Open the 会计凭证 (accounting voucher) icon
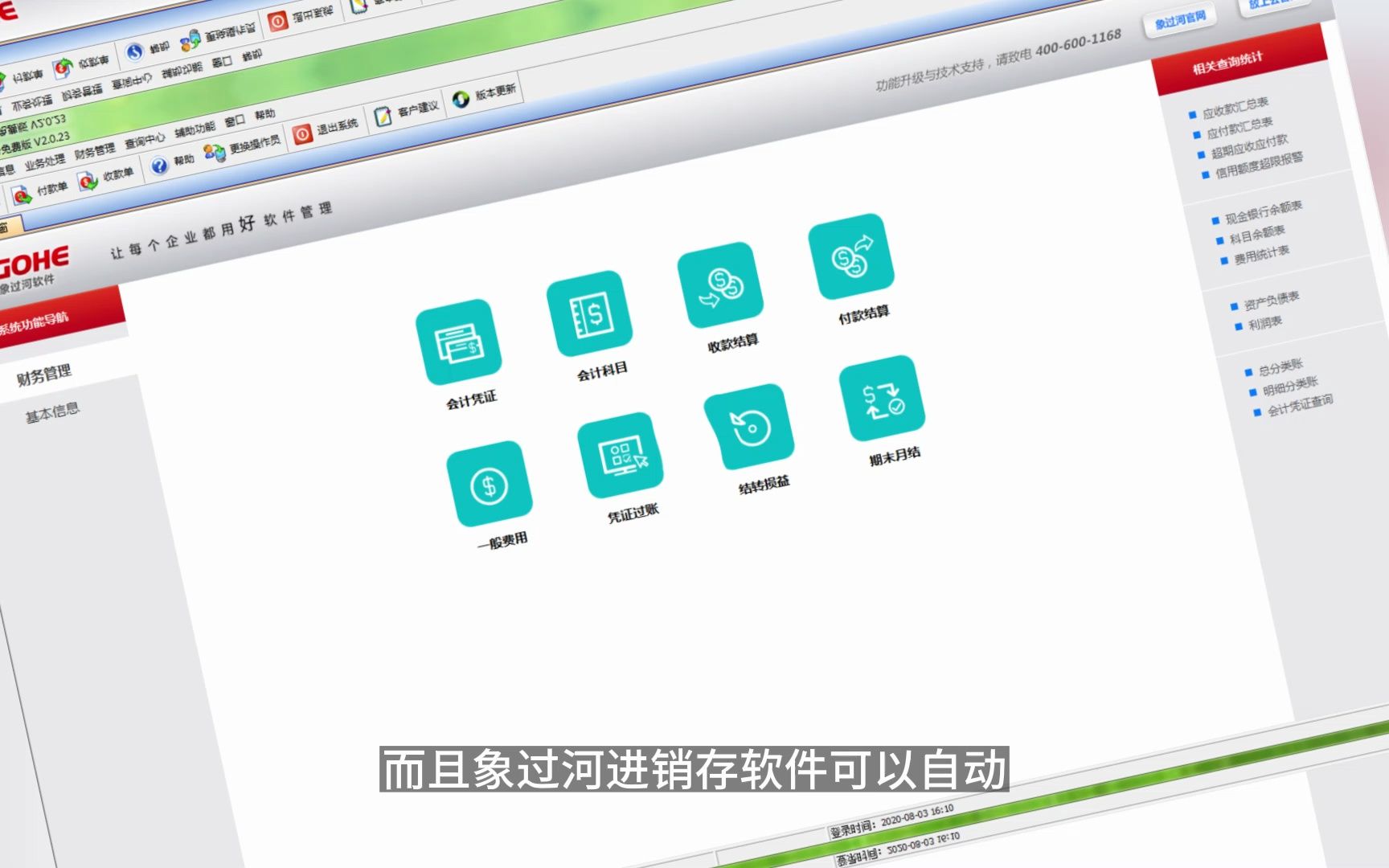Viewport: 1389px width, 868px height. point(459,342)
